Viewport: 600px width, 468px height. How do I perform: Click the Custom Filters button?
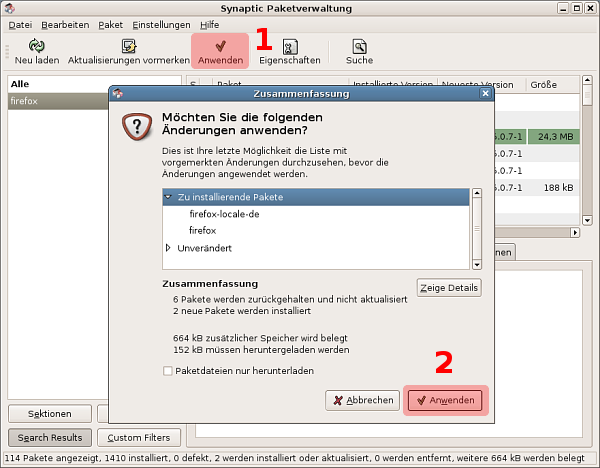[139, 437]
